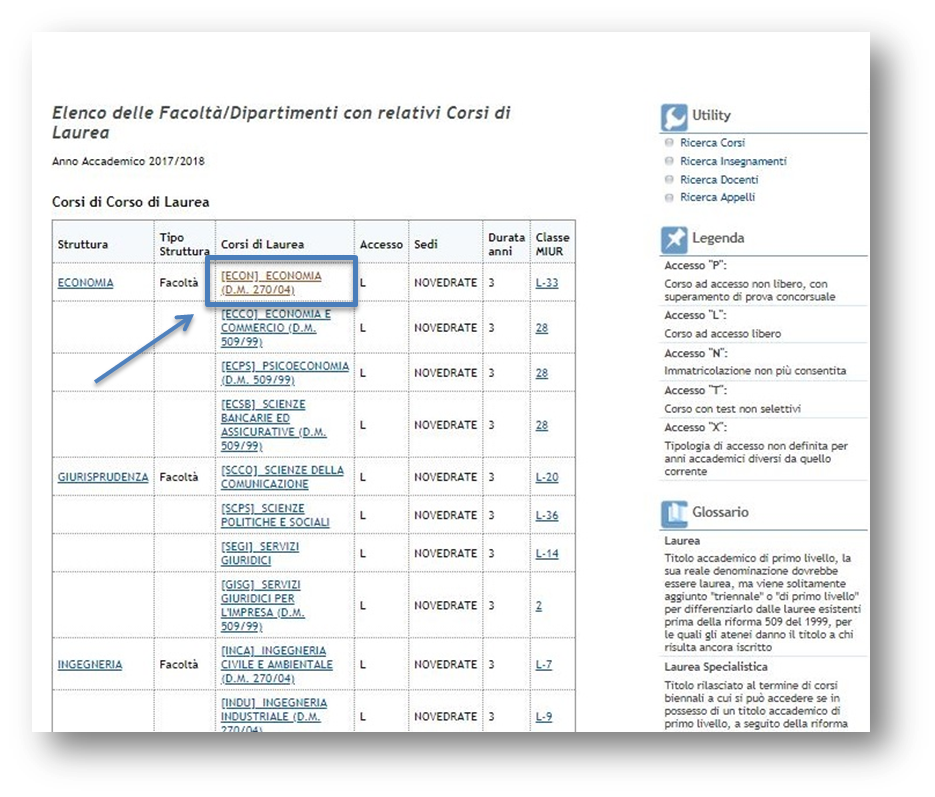This screenshot has height=797, width=935.
Task: Click the Classe MIUR column header
Action: pos(552,244)
